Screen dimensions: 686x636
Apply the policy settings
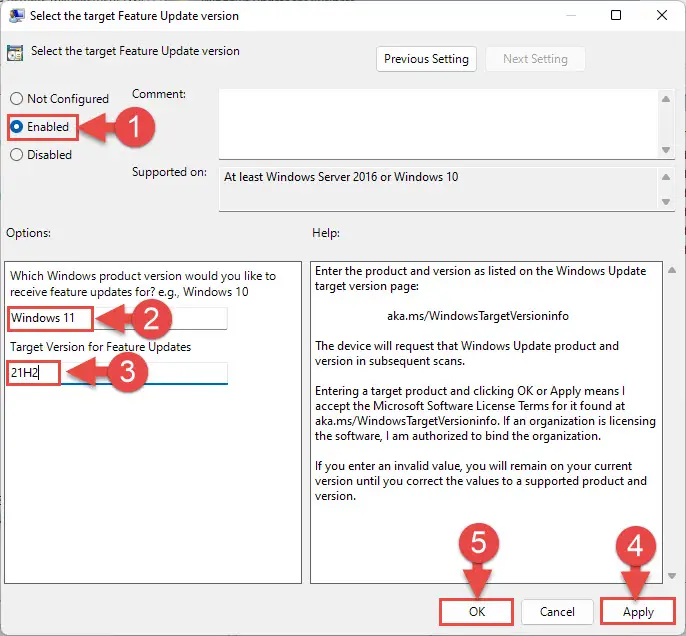[x=638, y=611]
